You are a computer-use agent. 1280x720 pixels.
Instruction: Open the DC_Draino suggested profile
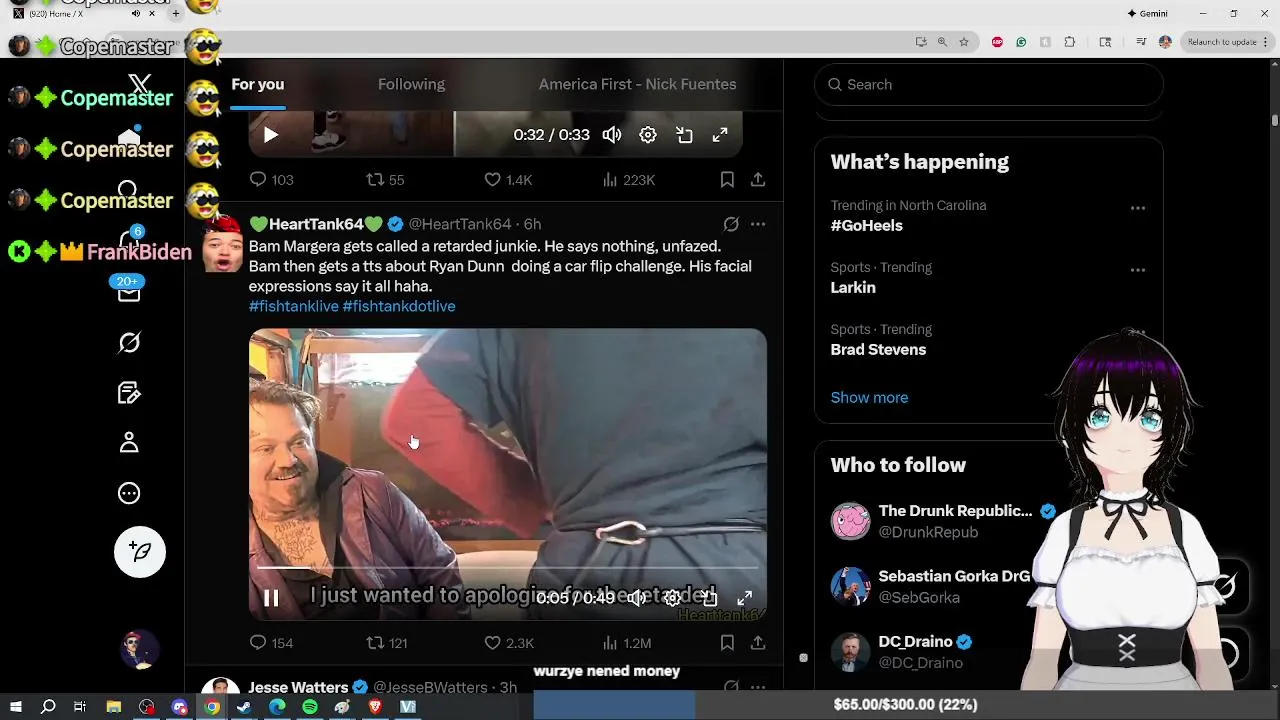916,642
